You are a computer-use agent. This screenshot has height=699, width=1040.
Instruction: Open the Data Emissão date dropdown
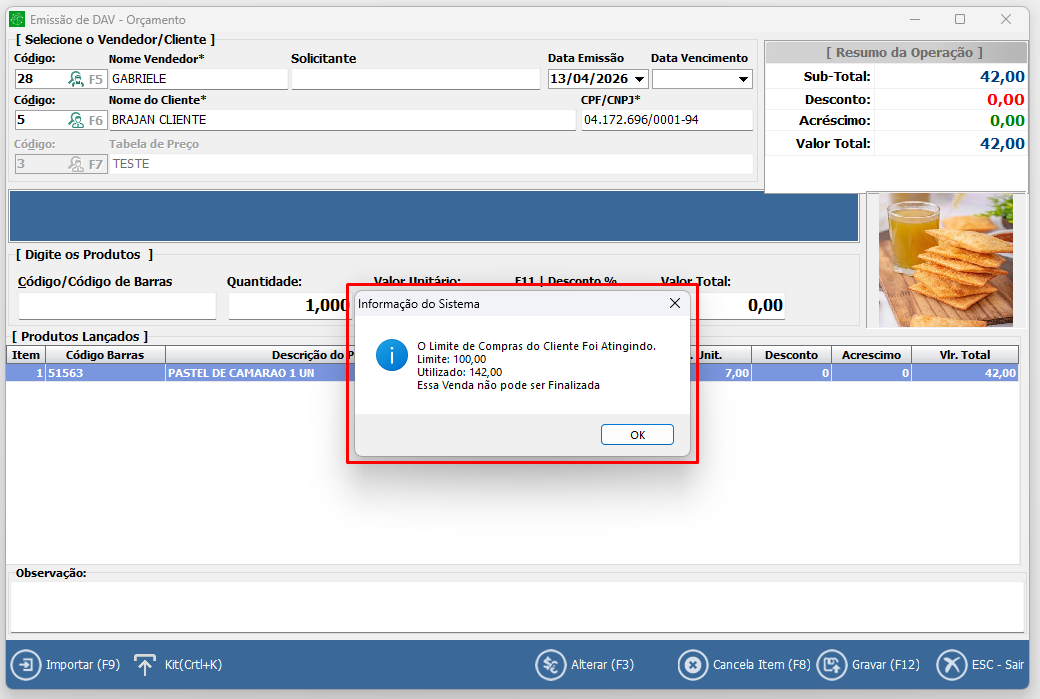(x=639, y=79)
